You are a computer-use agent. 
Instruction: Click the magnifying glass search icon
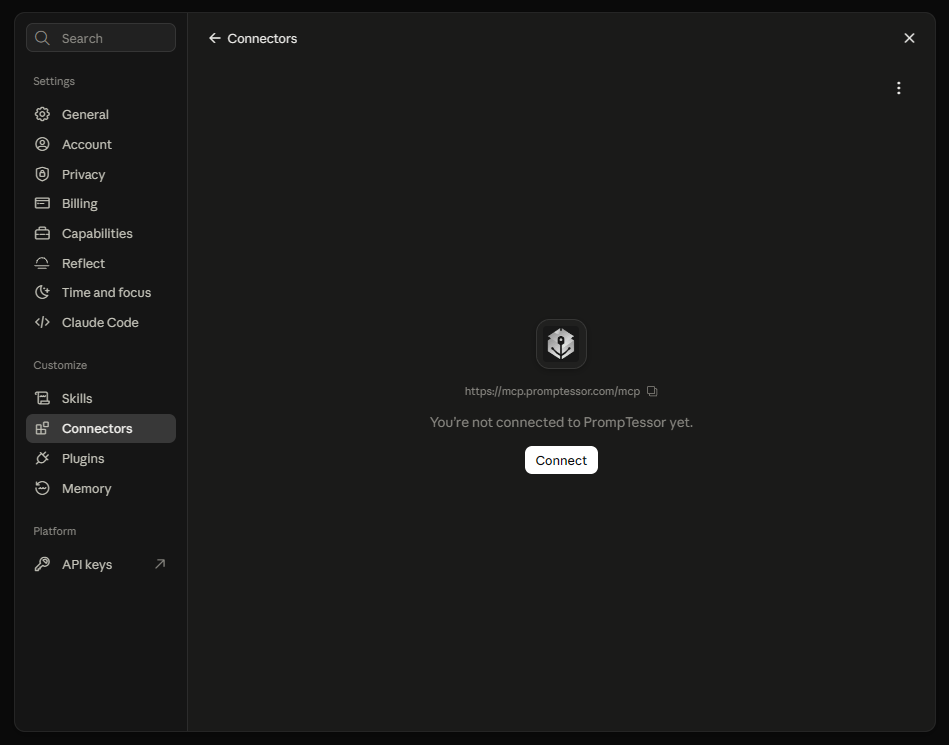(42, 38)
